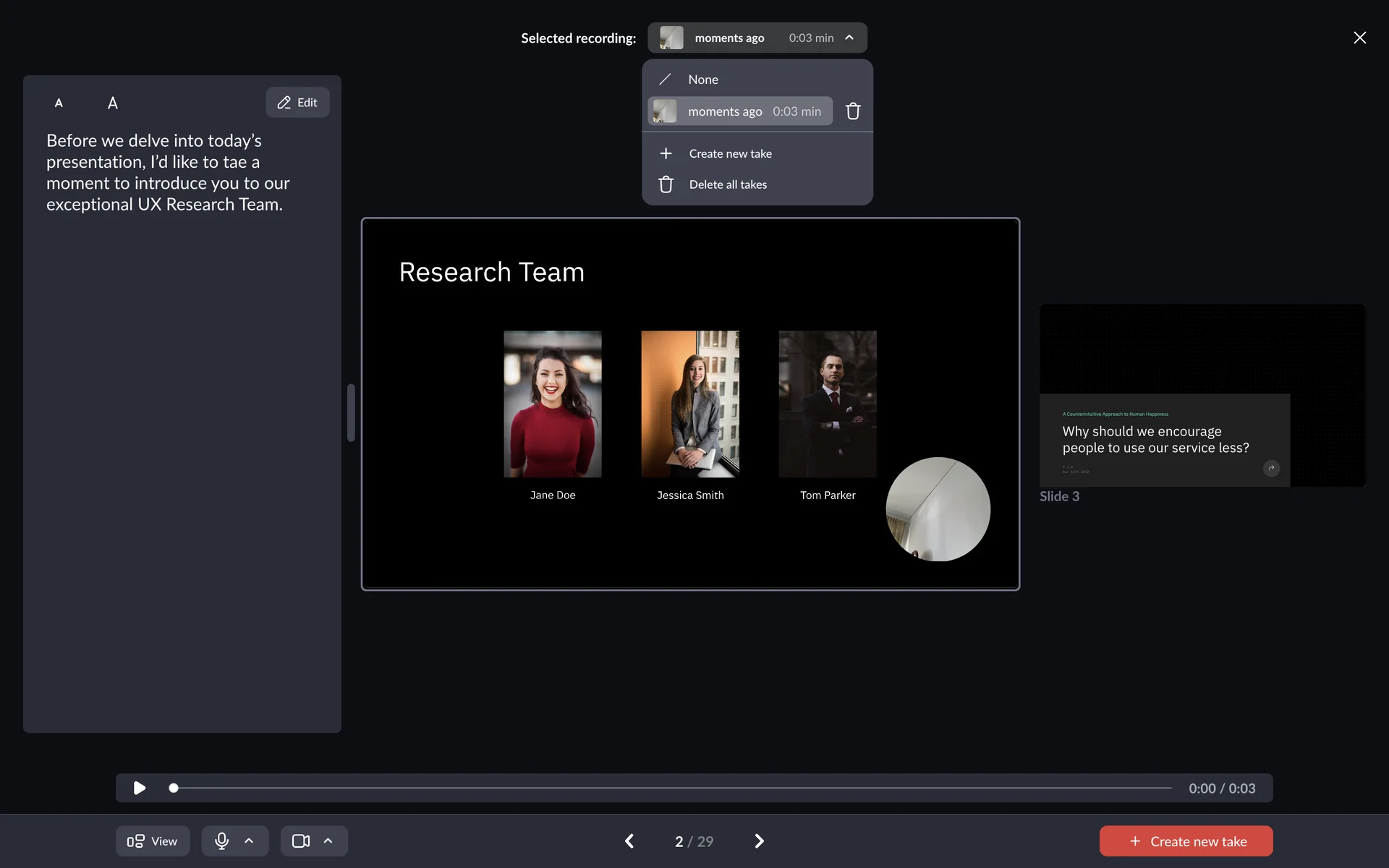The width and height of the screenshot is (1389, 868).
Task: Toggle the microphone icon
Action: pos(221,841)
